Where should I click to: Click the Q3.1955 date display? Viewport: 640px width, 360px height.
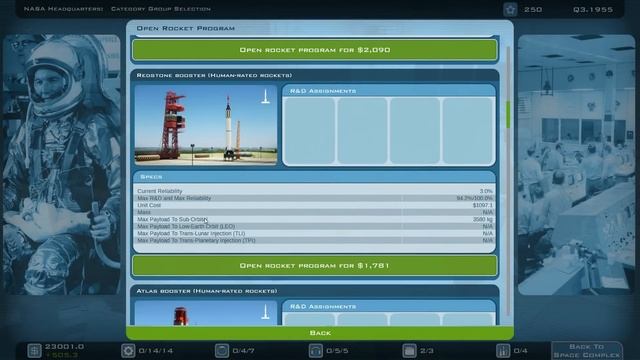coord(593,9)
